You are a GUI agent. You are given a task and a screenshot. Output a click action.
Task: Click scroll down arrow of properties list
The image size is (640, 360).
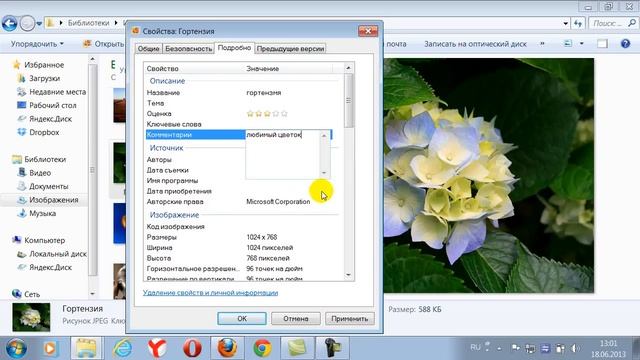tap(348, 275)
